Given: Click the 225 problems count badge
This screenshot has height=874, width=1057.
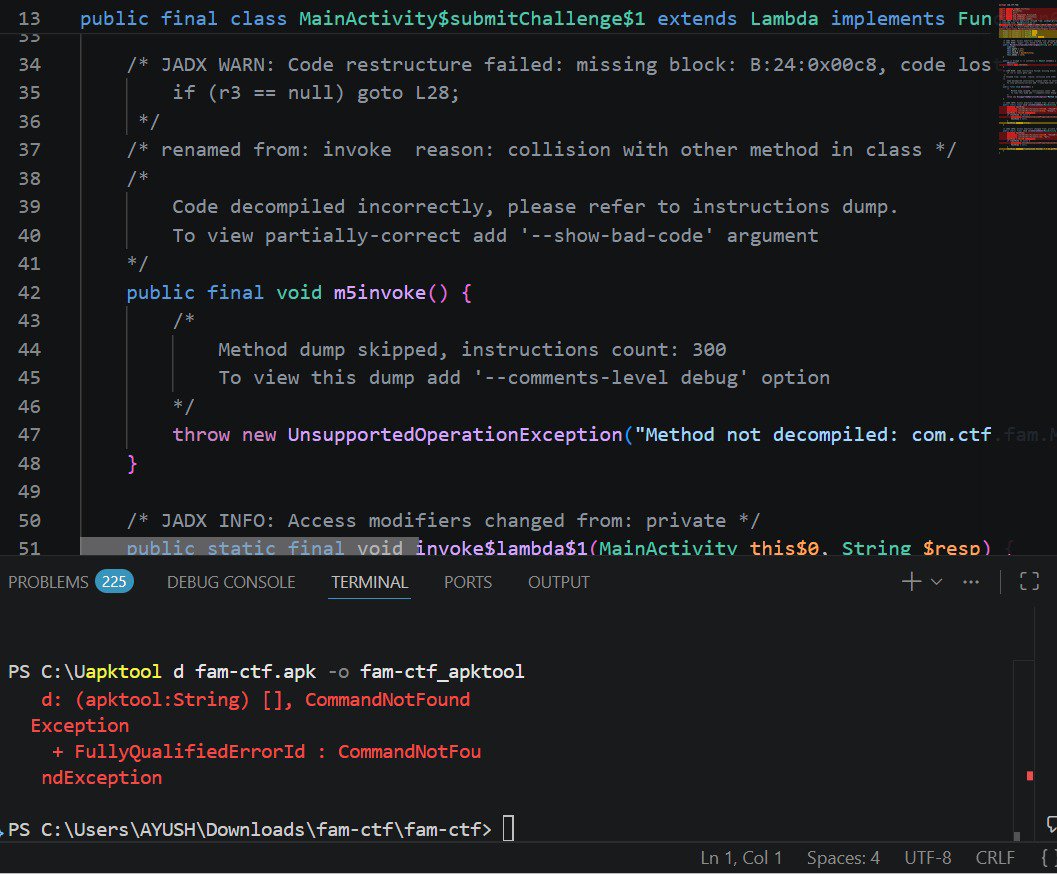Looking at the screenshot, I should point(114,582).
